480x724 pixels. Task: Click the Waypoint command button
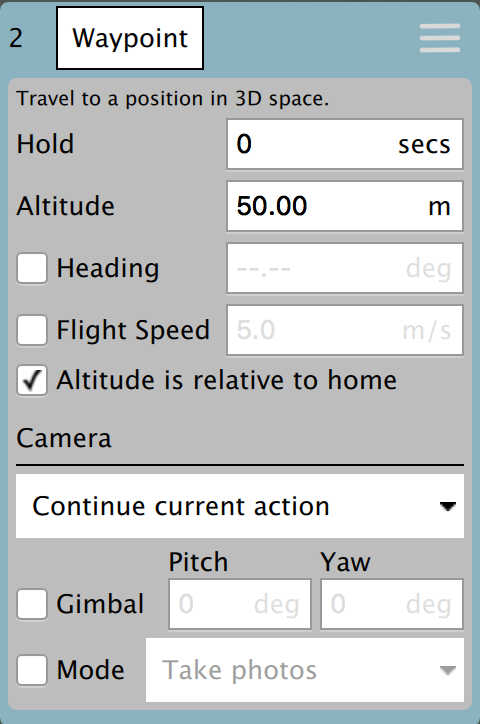tap(130, 38)
